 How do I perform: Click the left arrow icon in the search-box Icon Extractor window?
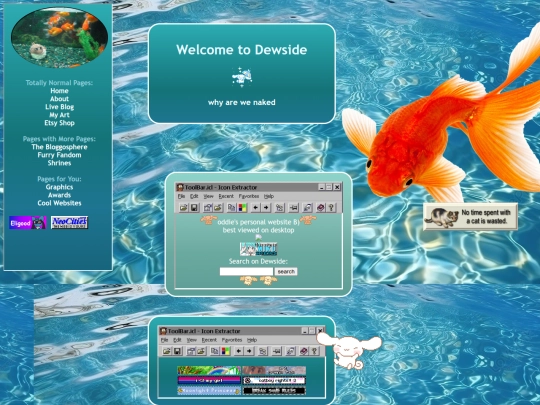pos(255,208)
